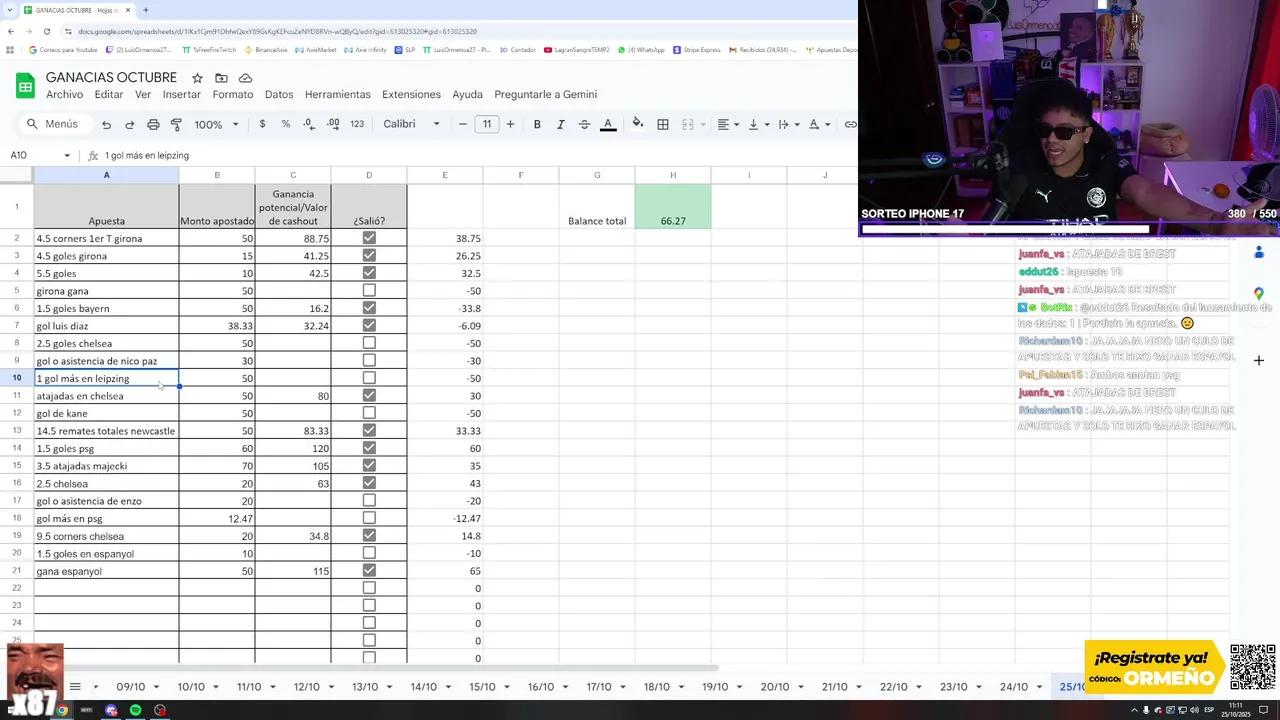Viewport: 1280px width, 720px height.
Task: Check ¿Salió? box for gol de kane
Action: [369, 413]
